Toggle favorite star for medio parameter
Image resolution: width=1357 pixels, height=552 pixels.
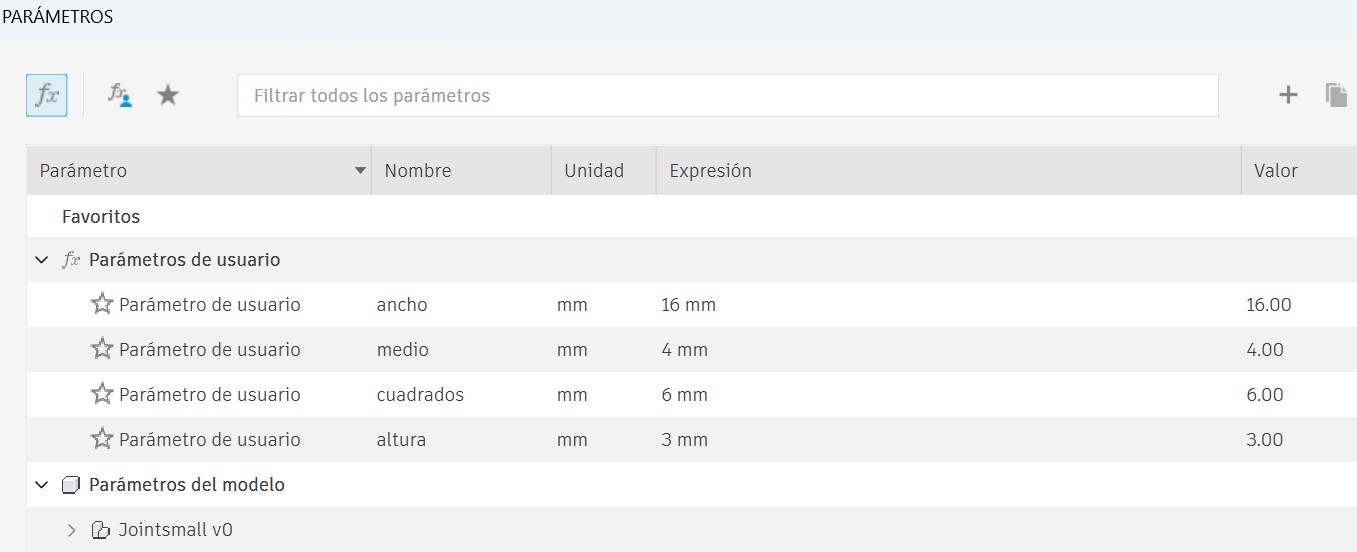(x=102, y=349)
